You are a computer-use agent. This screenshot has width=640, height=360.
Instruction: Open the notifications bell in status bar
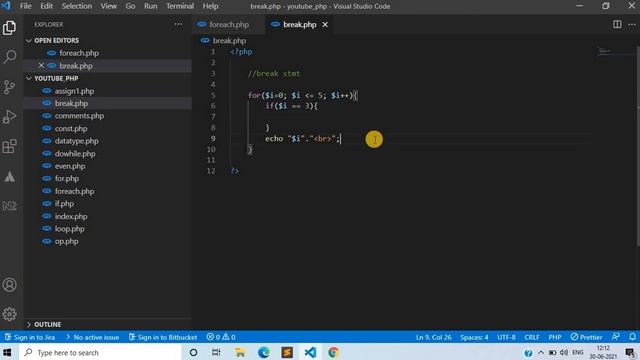(632, 337)
